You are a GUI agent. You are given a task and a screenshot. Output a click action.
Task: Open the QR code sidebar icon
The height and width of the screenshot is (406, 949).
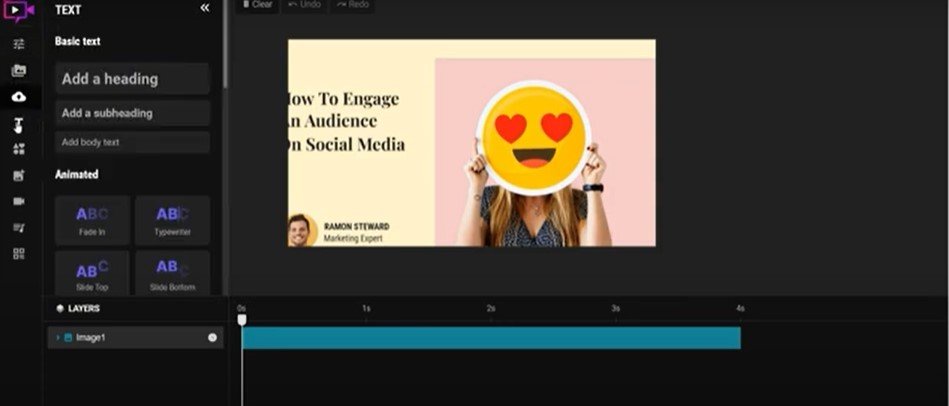[x=19, y=254]
